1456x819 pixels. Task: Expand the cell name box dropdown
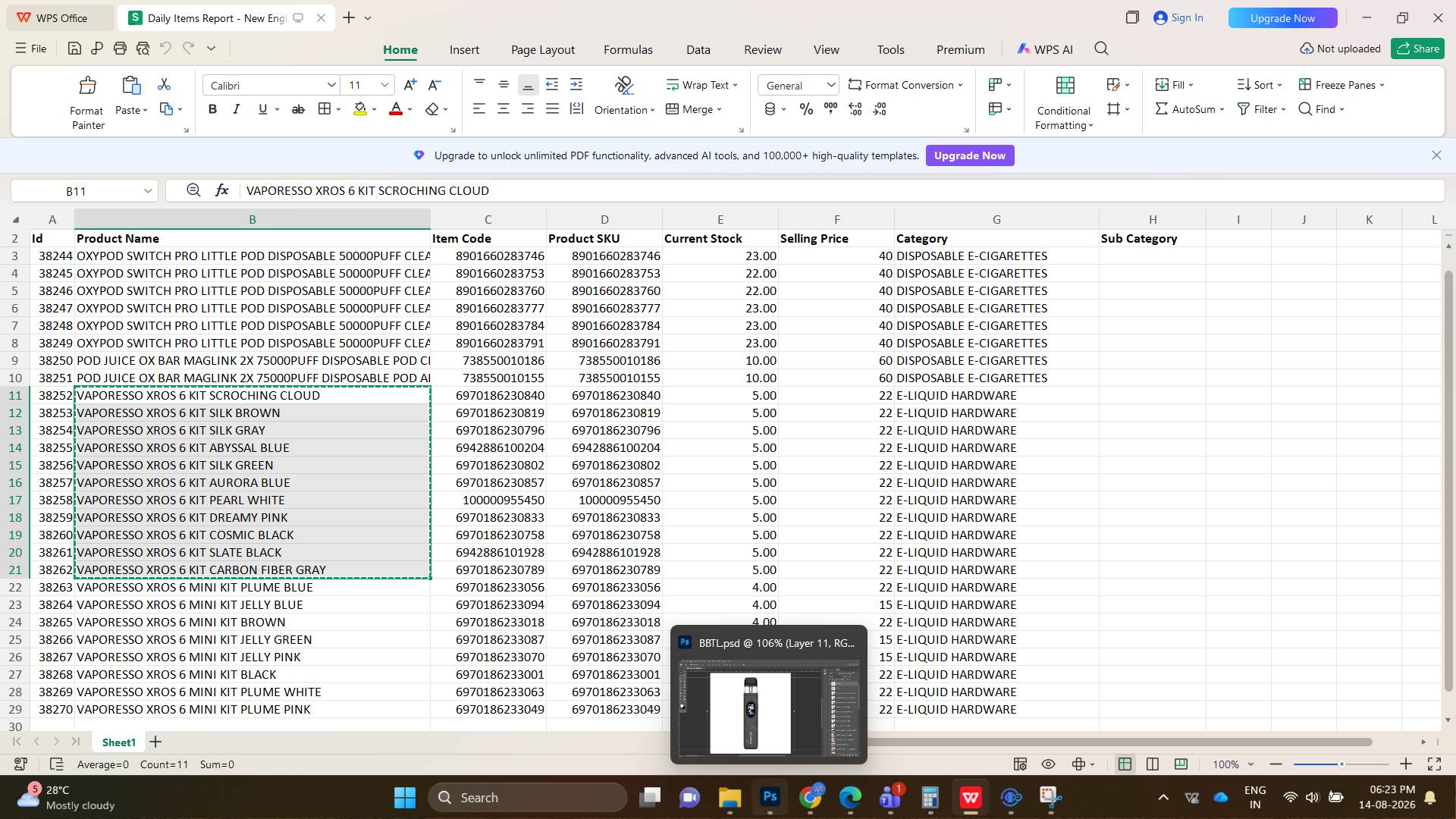click(148, 191)
